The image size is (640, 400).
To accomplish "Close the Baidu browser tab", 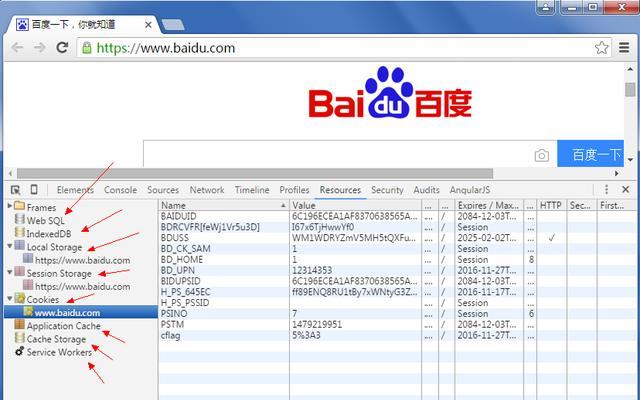I will [148, 25].
